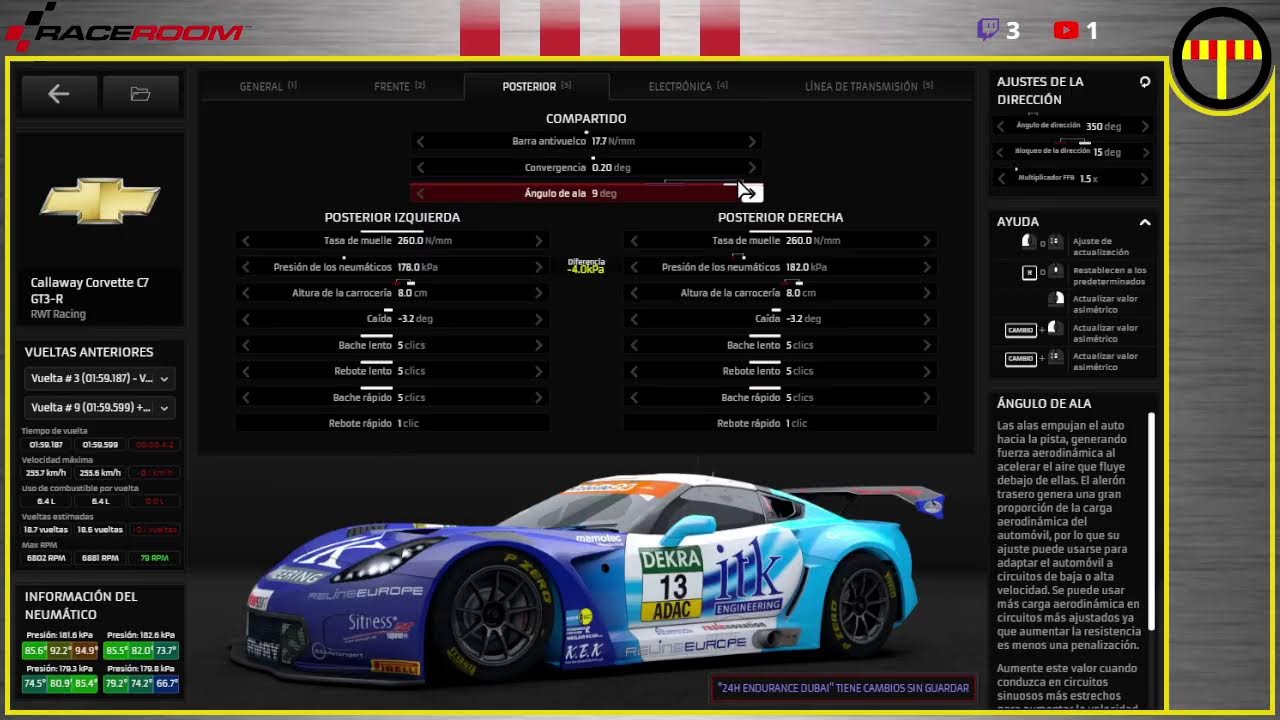Decrease Multiplicador FFB value
This screenshot has height=720, width=1280.
pyautogui.click(x=1001, y=178)
